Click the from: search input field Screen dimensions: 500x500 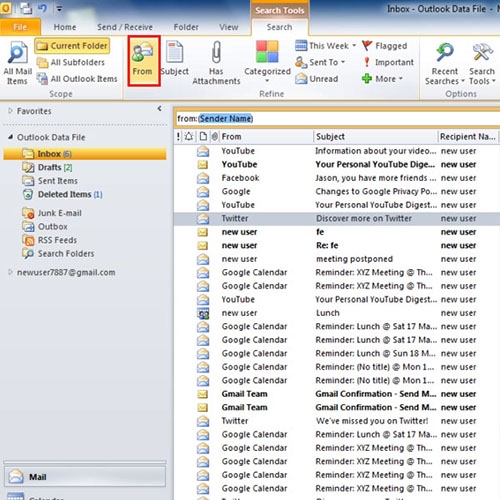[337, 119]
